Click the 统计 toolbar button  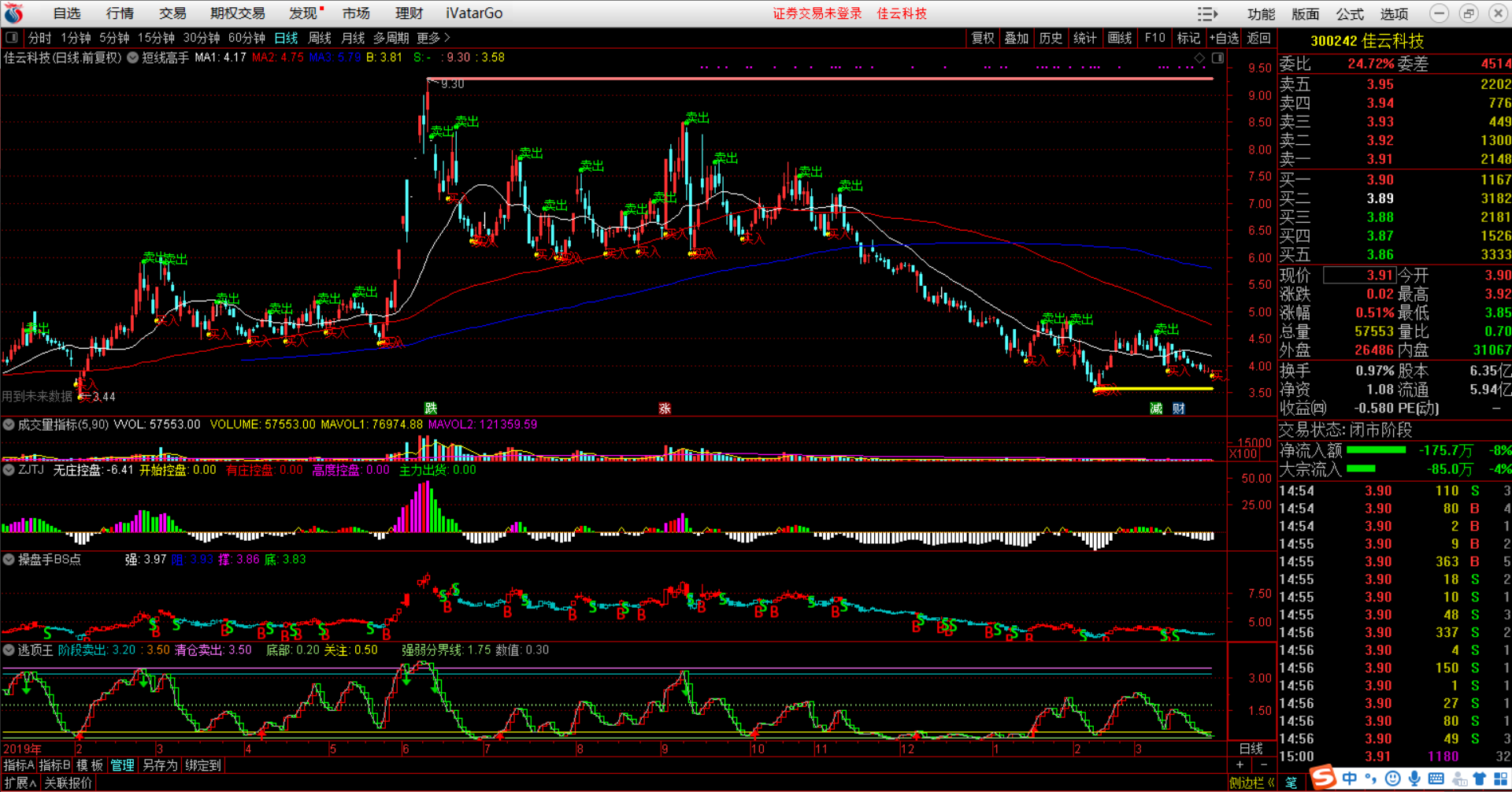(1085, 38)
